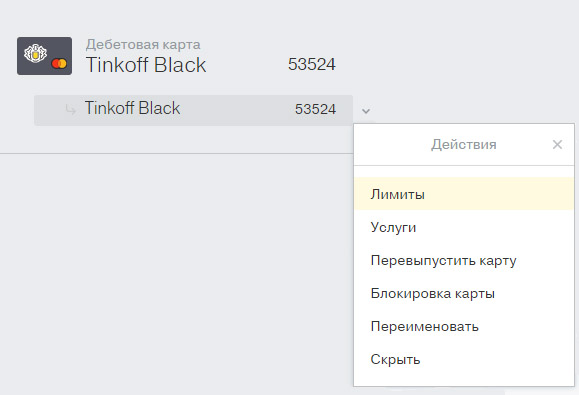
Task: Close the Действия actions popup
Action: (557, 144)
